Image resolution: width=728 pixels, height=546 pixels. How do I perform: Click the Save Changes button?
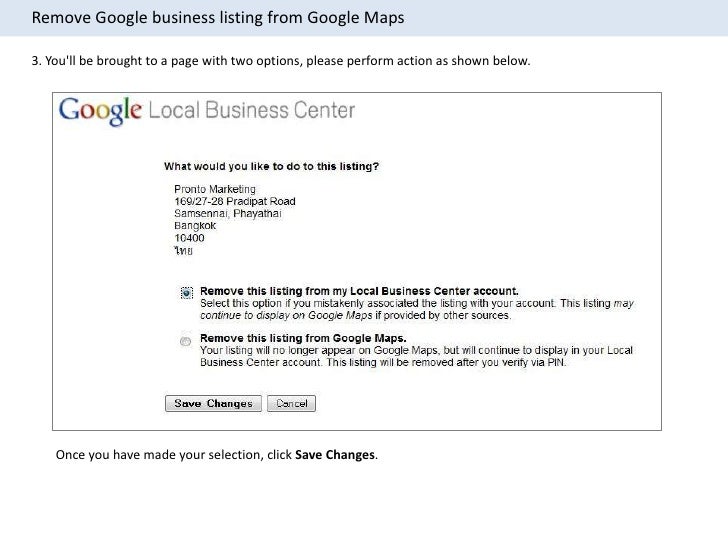pyautogui.click(x=213, y=403)
